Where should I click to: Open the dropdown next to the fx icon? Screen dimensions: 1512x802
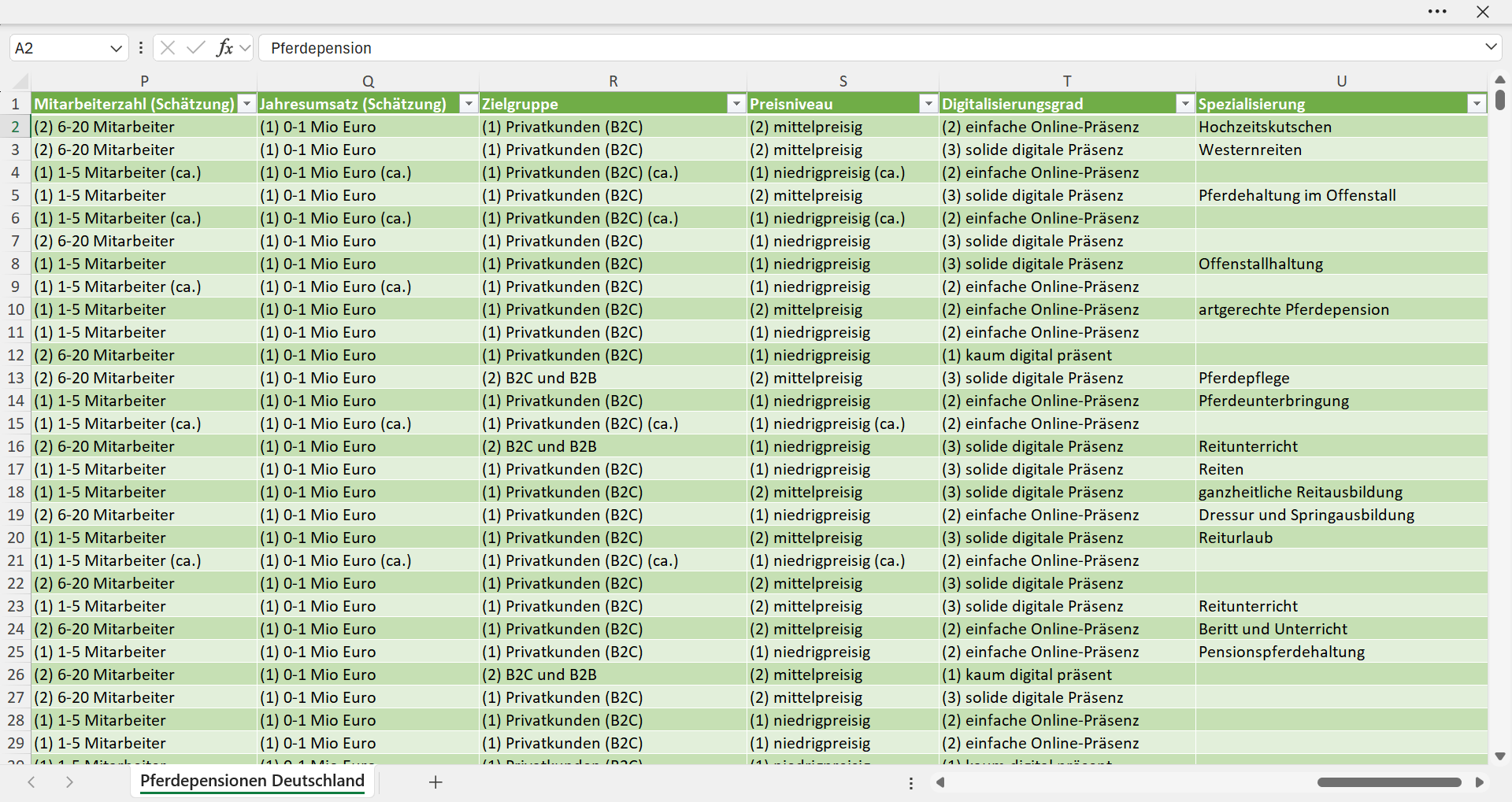[x=245, y=48]
